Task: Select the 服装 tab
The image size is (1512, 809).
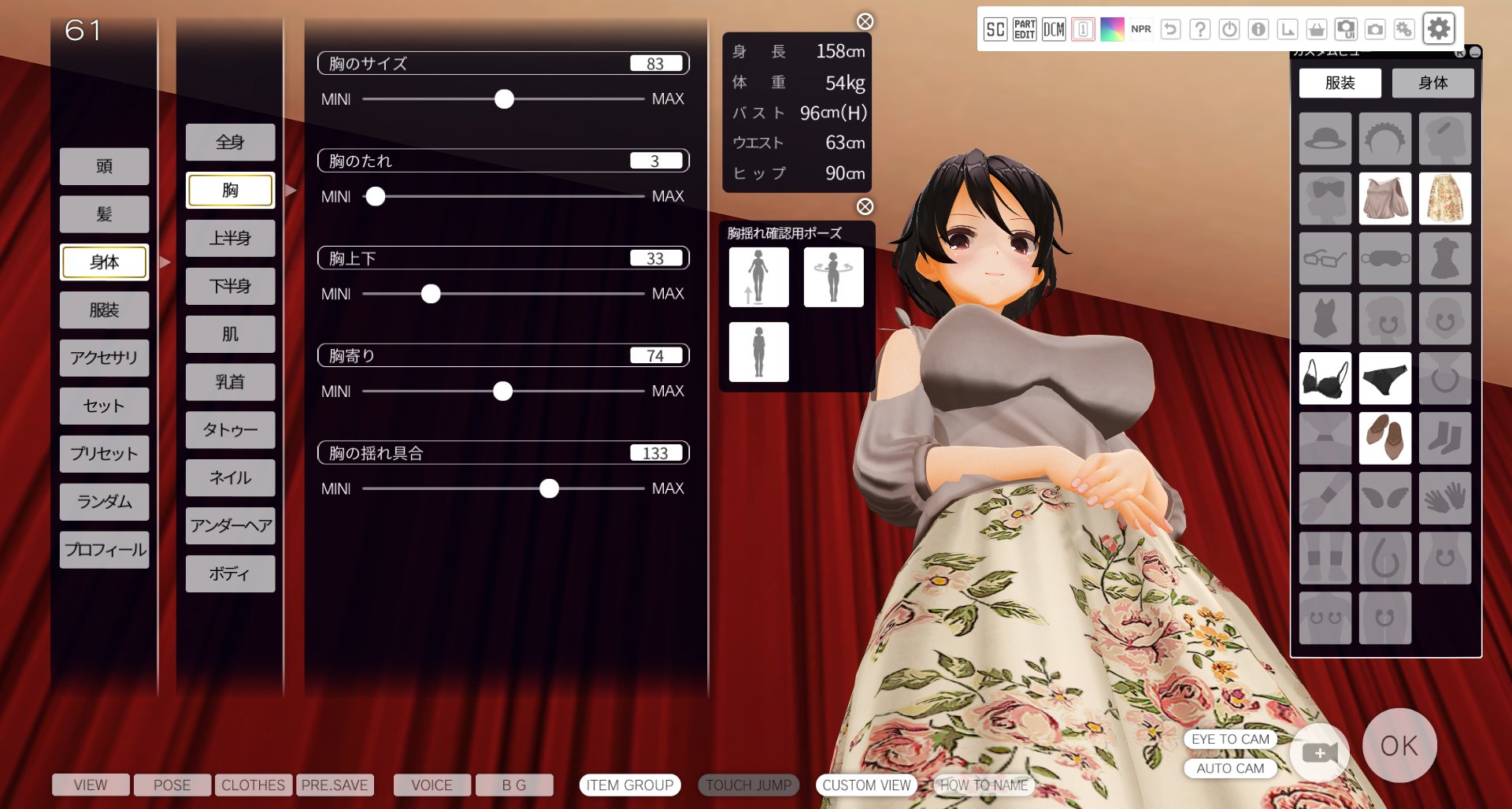Action: click(1339, 83)
